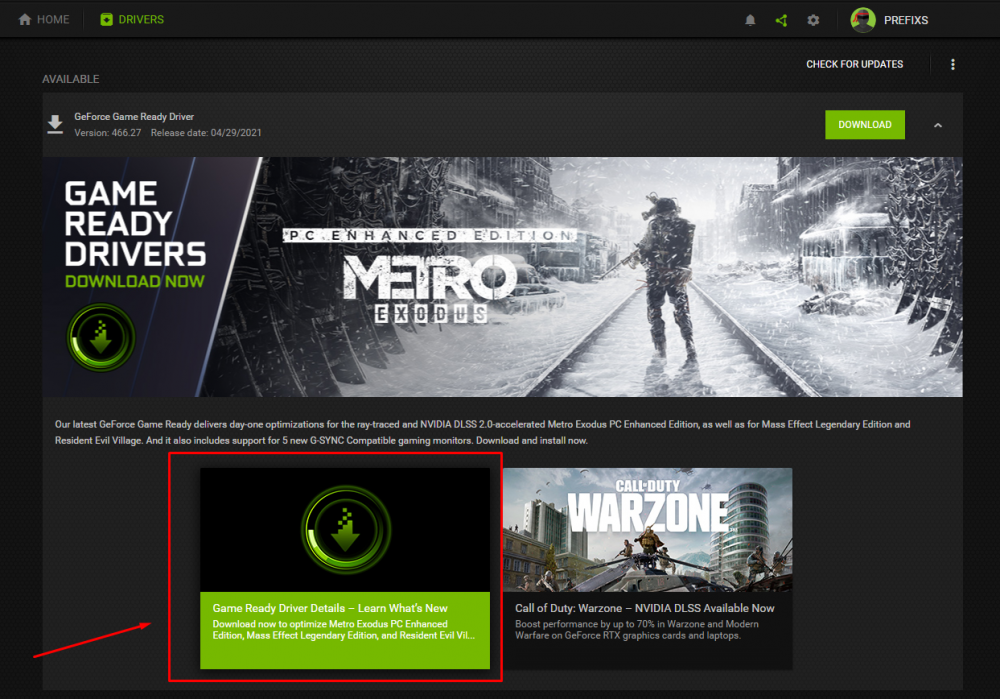Click the Game Ready Driver Details – Learn What's New title
This screenshot has width=1000, height=699.
tap(330, 608)
